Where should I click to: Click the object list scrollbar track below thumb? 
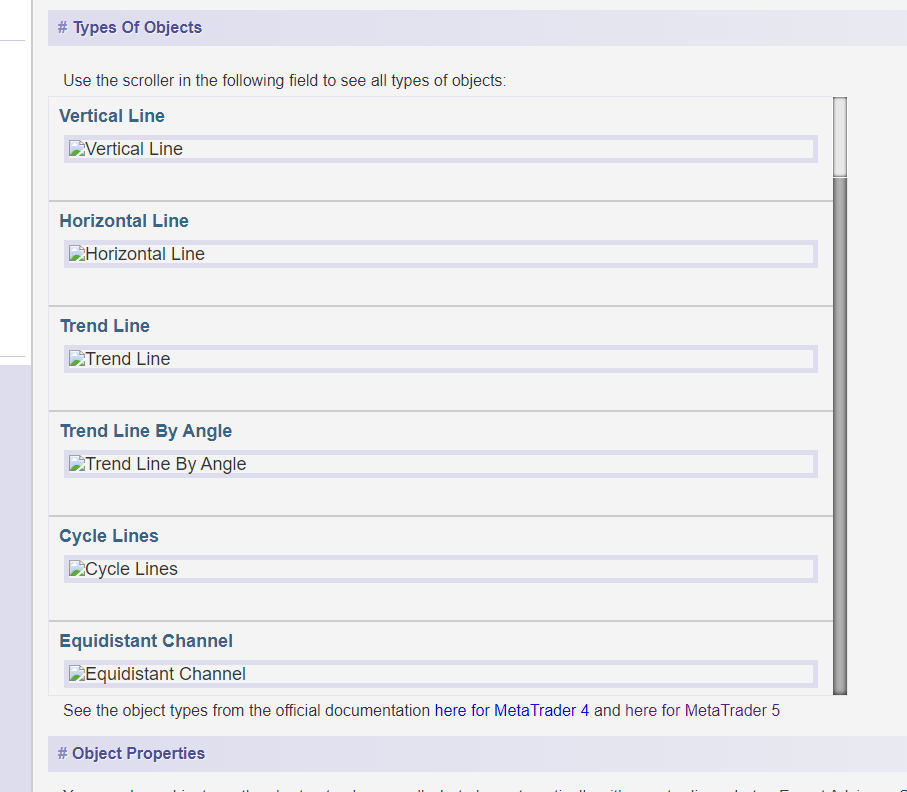coord(840,436)
